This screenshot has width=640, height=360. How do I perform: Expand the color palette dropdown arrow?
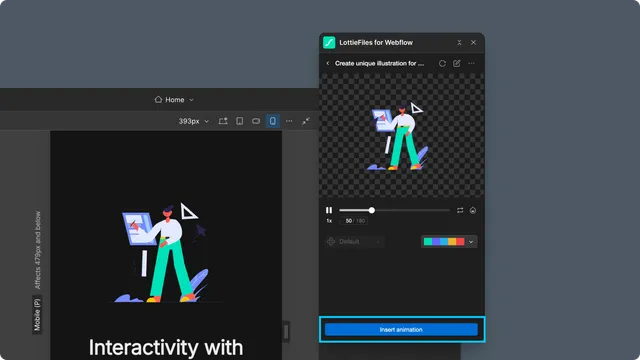(x=471, y=242)
